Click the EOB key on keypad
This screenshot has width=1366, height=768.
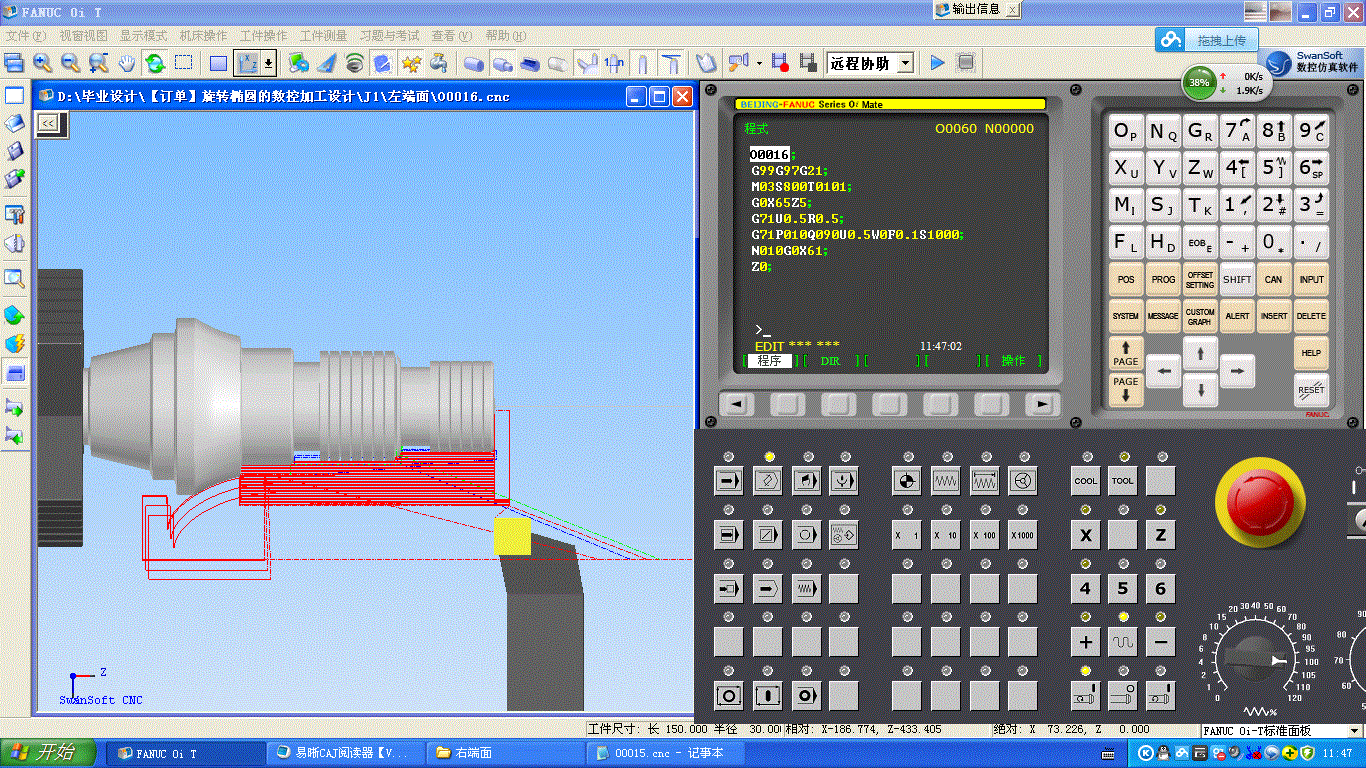[x=1200, y=241]
